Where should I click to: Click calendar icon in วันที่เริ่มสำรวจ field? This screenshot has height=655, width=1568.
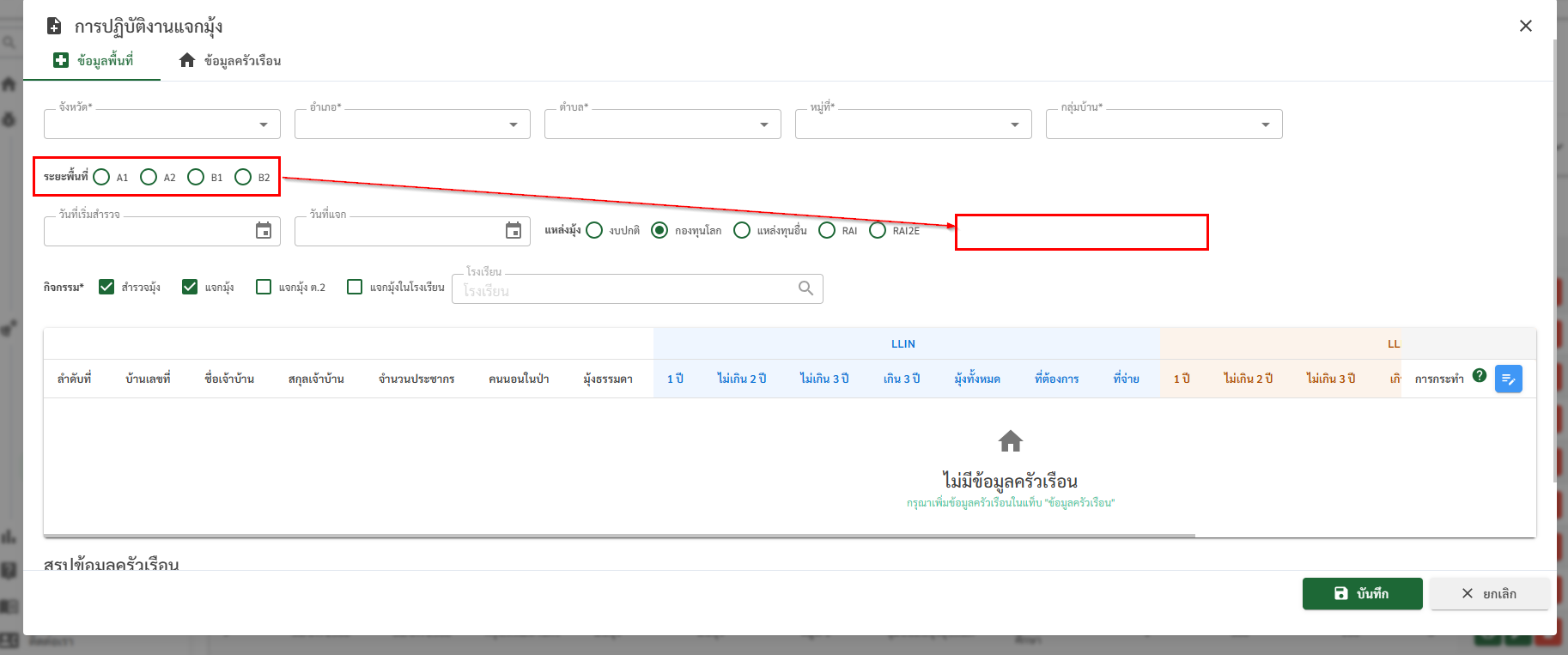point(264,230)
